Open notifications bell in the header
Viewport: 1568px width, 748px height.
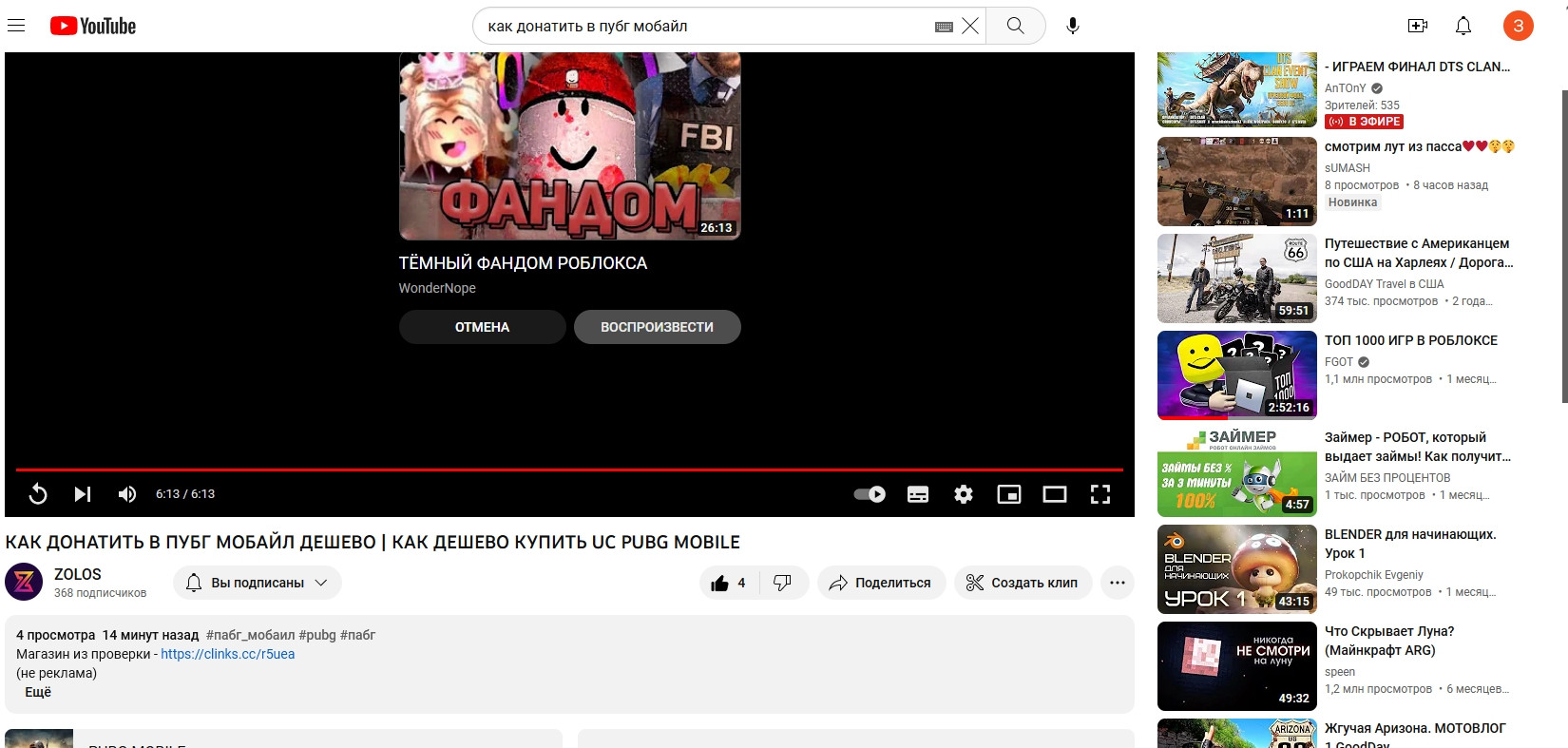(x=1463, y=26)
